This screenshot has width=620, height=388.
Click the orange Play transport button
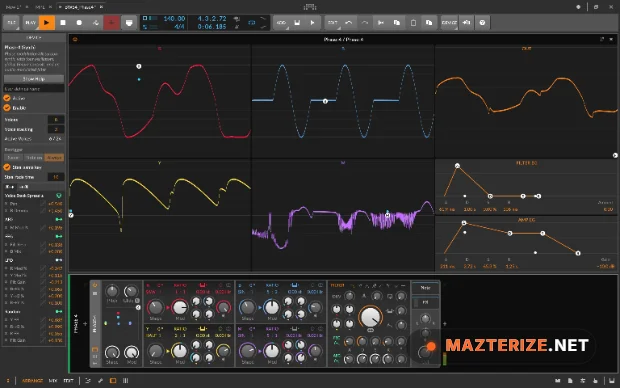[x=47, y=23]
